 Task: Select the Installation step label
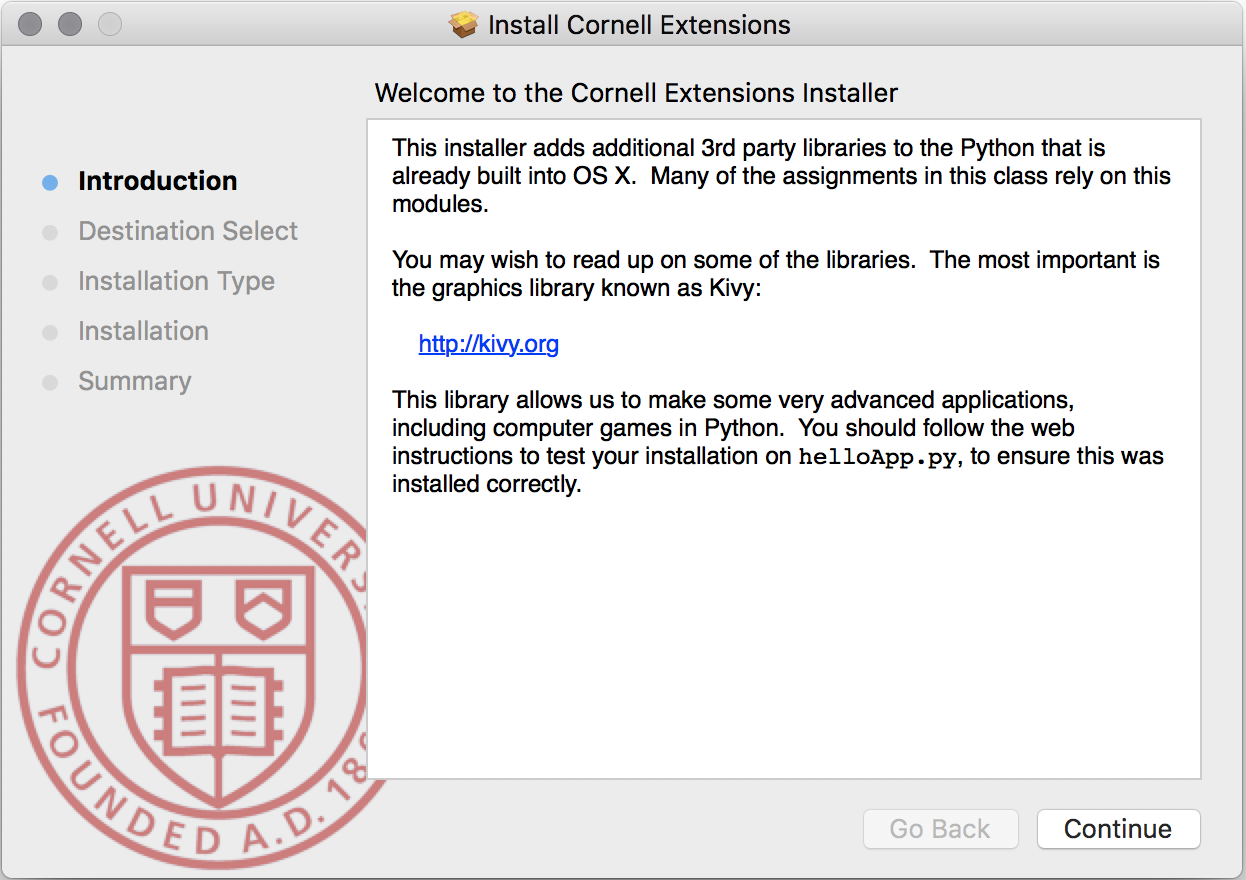coord(143,331)
